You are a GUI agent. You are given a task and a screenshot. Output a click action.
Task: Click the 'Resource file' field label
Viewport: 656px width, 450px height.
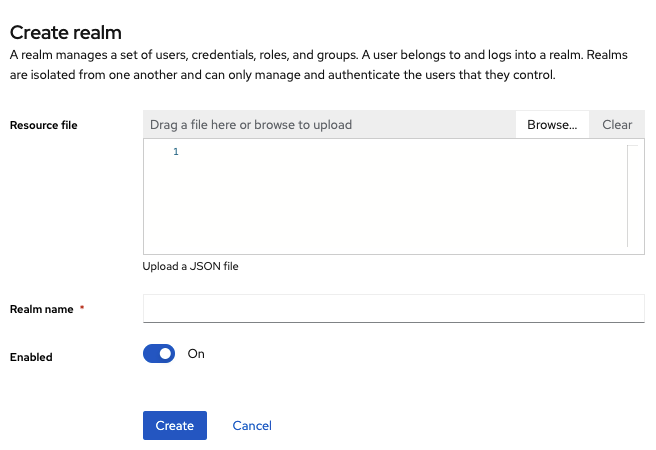pyautogui.click(x=43, y=125)
